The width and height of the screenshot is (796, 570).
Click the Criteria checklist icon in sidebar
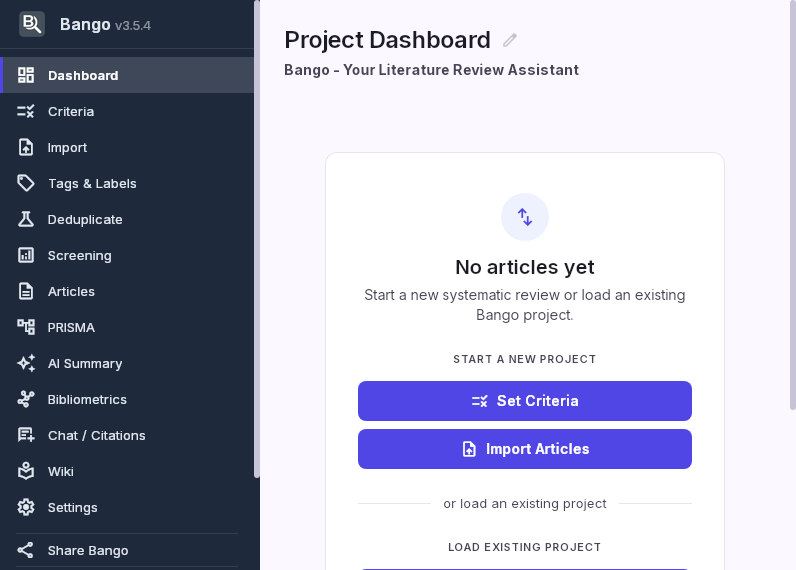tap(26, 111)
